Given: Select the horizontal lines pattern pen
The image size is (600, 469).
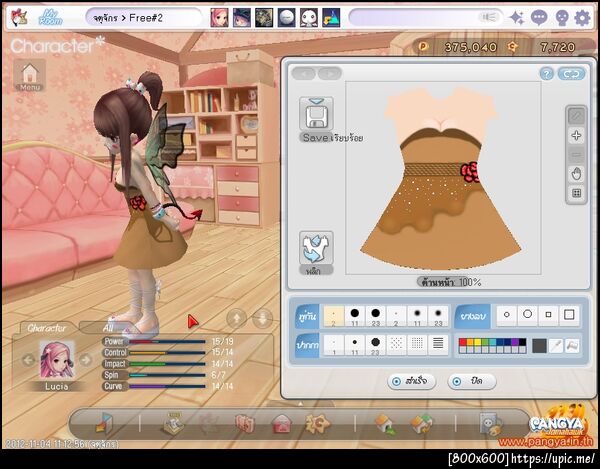Looking at the screenshot, I should (438, 345).
